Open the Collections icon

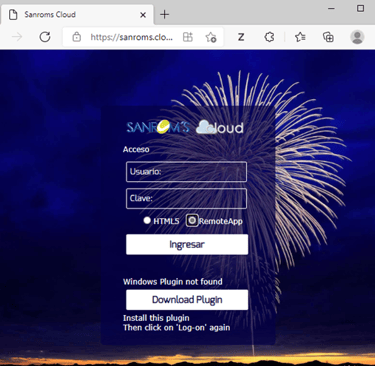(328, 37)
